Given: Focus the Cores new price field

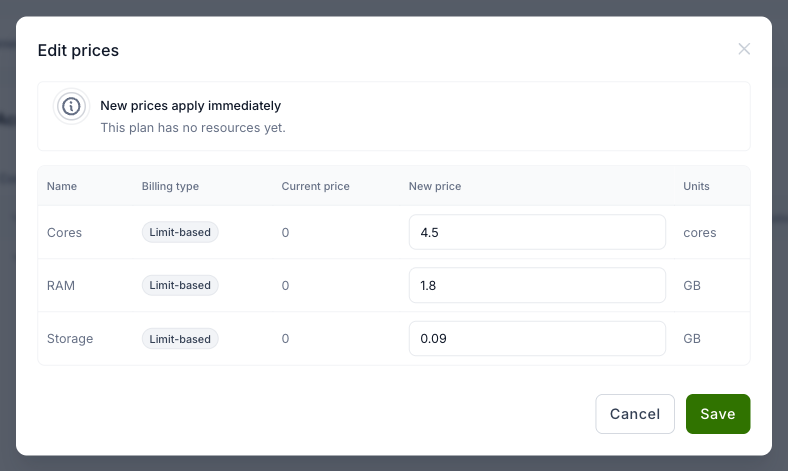Looking at the screenshot, I should point(537,232).
